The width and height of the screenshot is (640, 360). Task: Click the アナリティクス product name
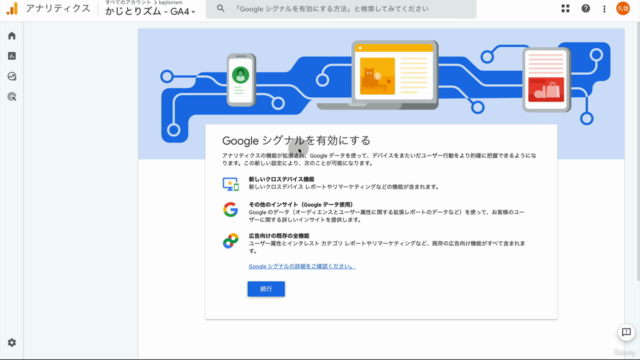click(58, 9)
